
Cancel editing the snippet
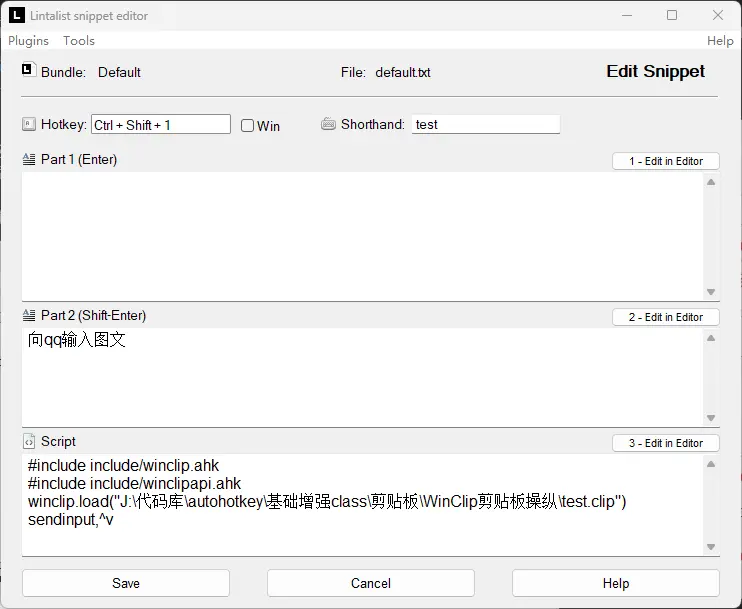[x=371, y=583]
